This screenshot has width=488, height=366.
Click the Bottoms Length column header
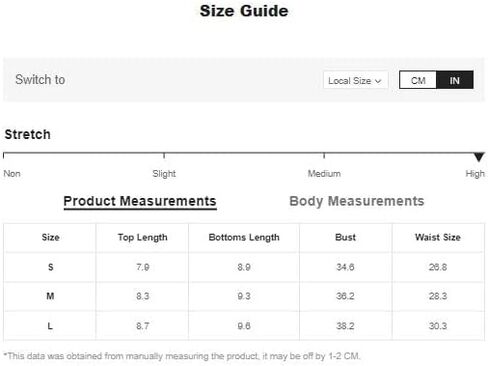pos(244,237)
